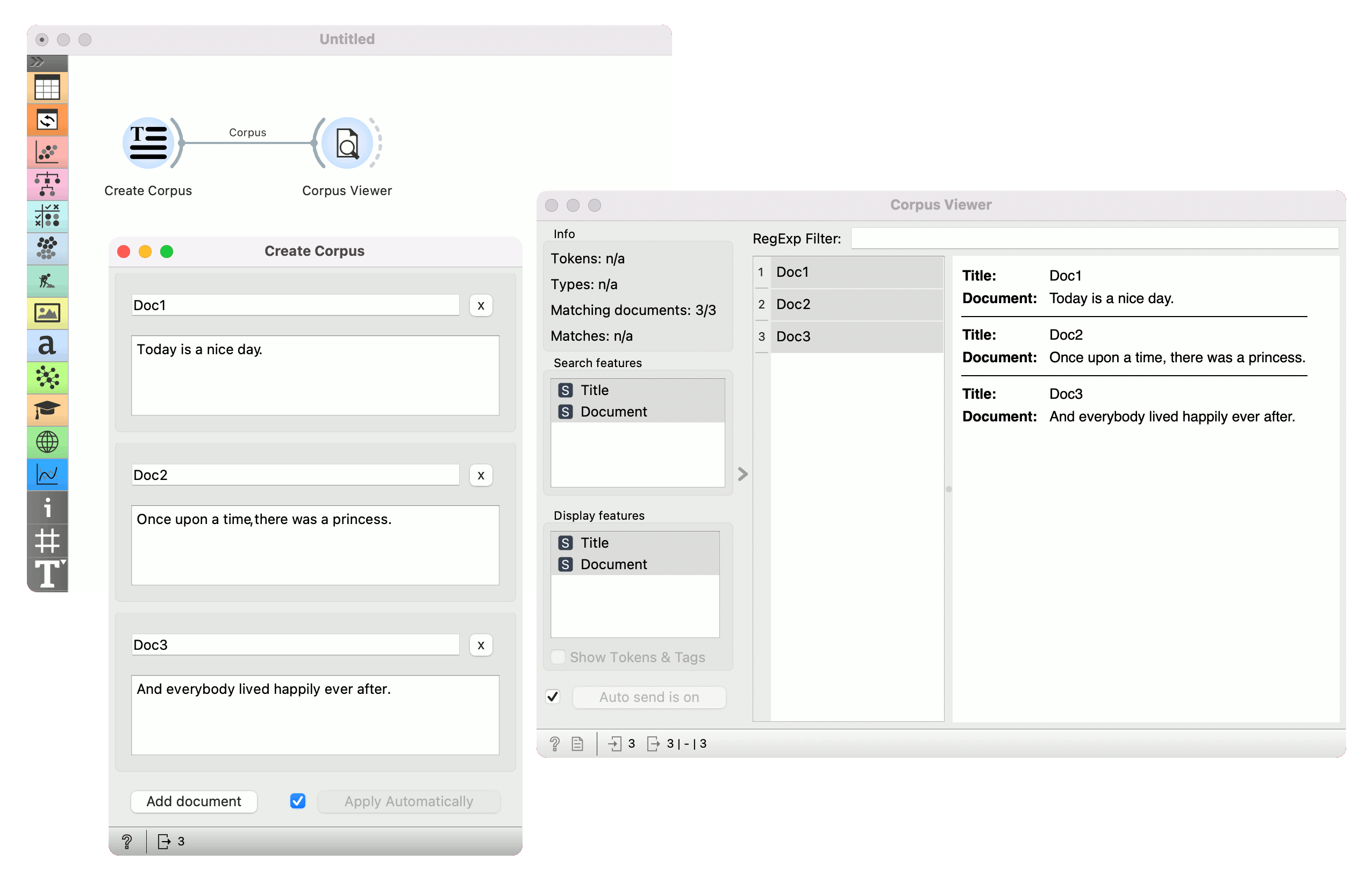Viewport: 1372px width, 875px height.
Task: Click the info 'i' sidebar icon
Action: 47,507
